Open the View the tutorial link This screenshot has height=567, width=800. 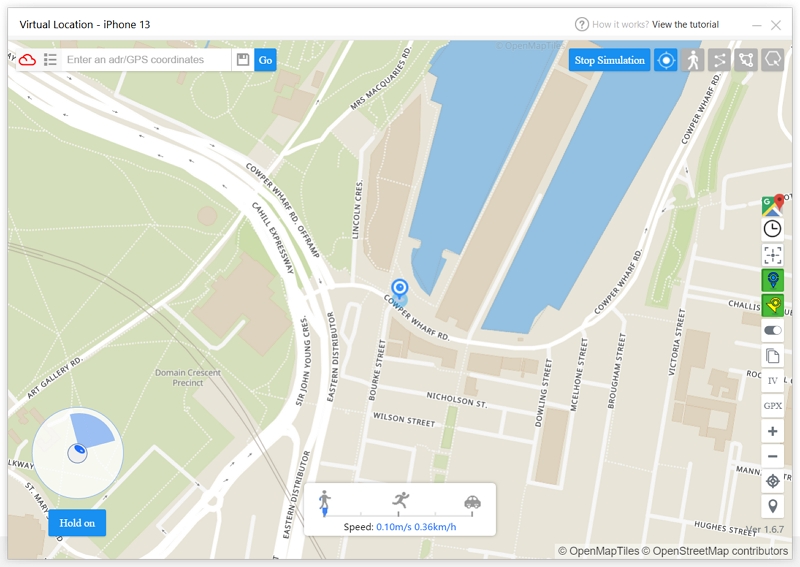[685, 24]
